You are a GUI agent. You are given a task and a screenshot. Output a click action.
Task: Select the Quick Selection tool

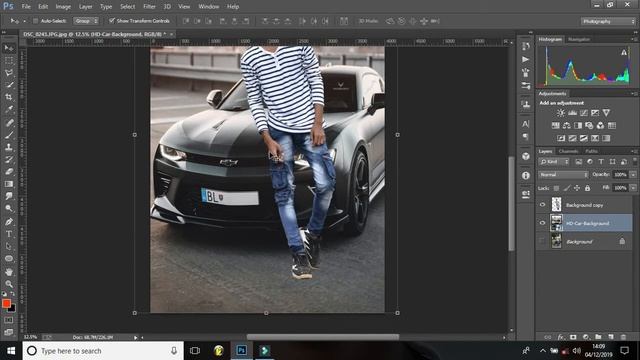(9, 85)
